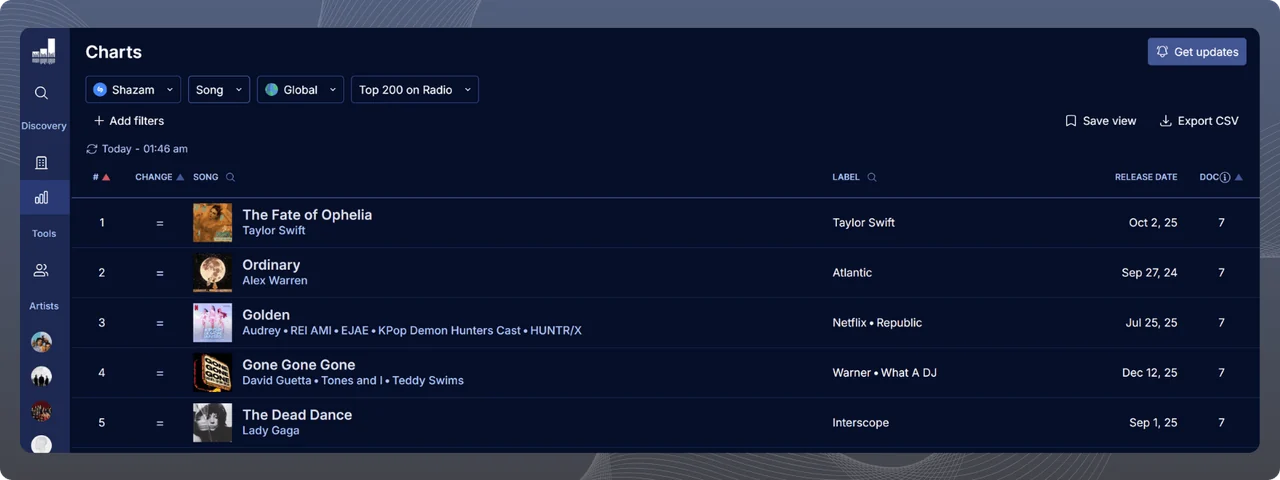This screenshot has height=480, width=1280.
Task: Click the RELEASE DATE column header
Action: click(1146, 177)
